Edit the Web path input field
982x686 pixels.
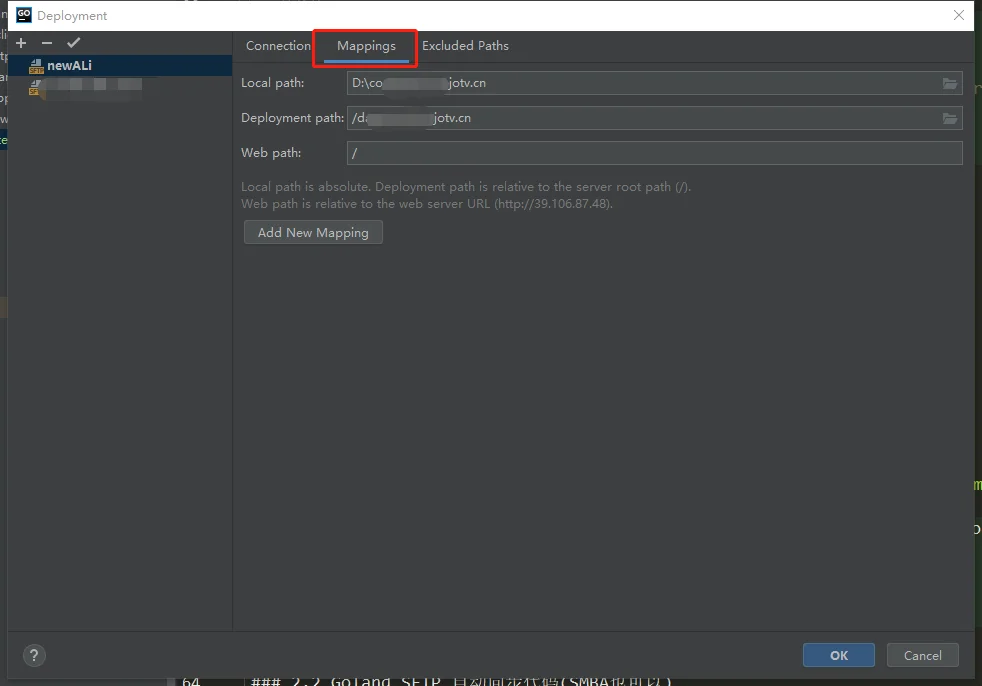click(654, 153)
